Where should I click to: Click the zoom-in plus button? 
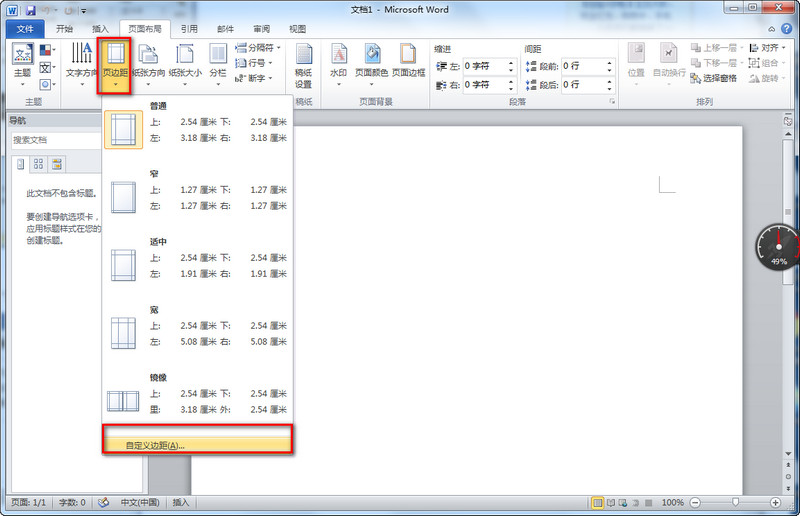point(776,502)
